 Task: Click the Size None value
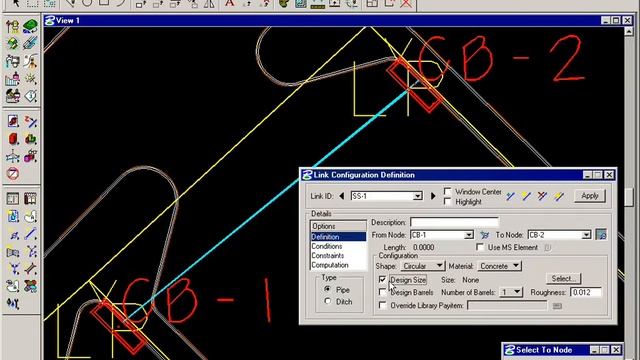click(470, 280)
